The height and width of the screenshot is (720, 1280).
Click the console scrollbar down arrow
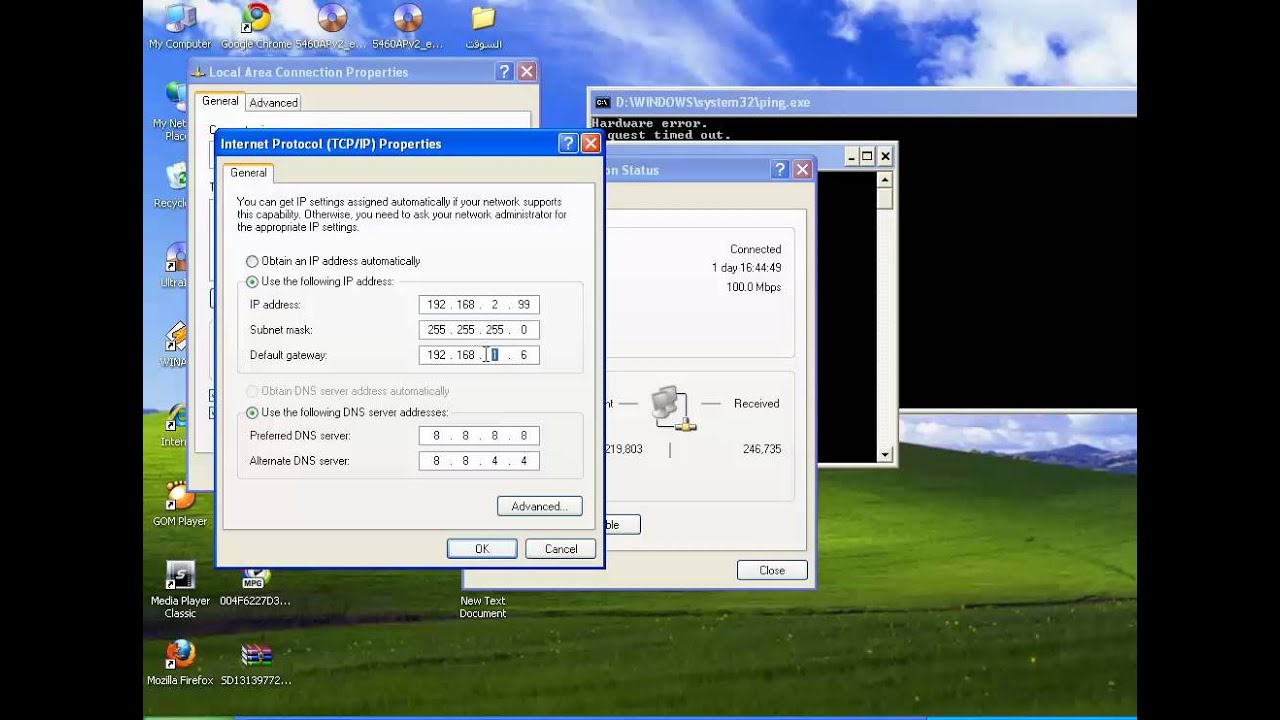click(884, 455)
